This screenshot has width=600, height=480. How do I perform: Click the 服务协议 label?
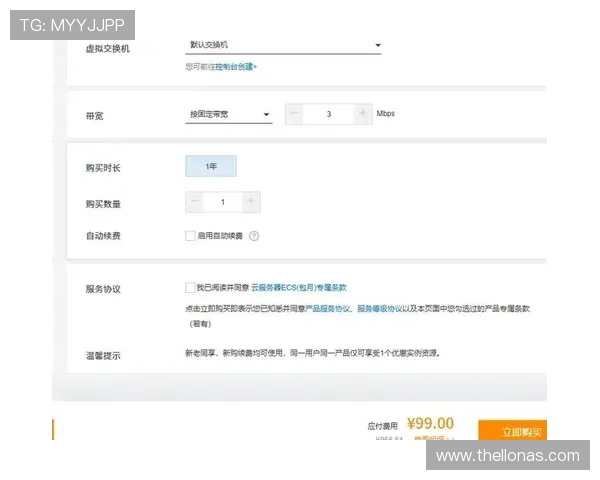(103, 289)
